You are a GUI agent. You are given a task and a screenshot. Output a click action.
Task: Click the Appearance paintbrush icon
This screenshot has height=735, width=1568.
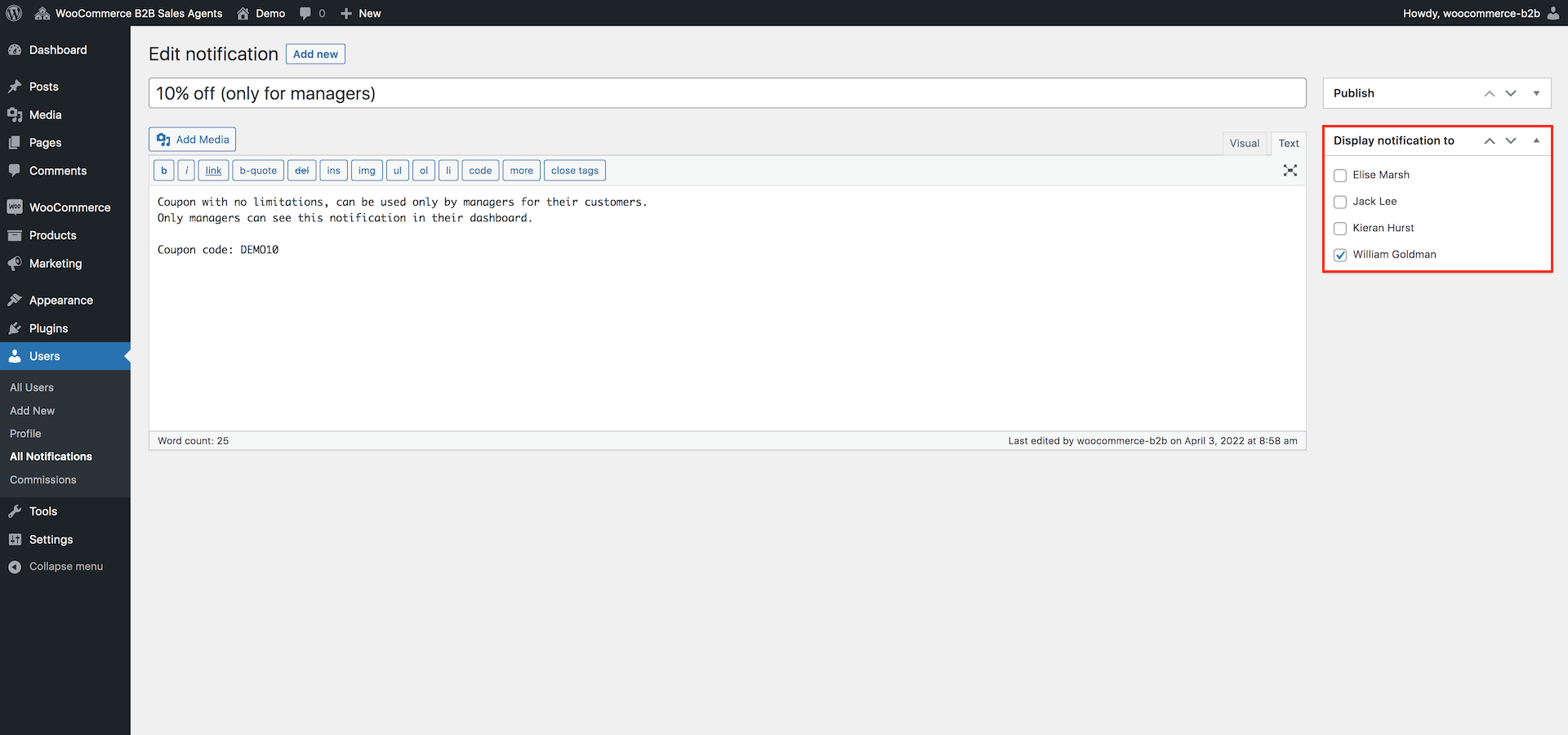pyautogui.click(x=15, y=301)
